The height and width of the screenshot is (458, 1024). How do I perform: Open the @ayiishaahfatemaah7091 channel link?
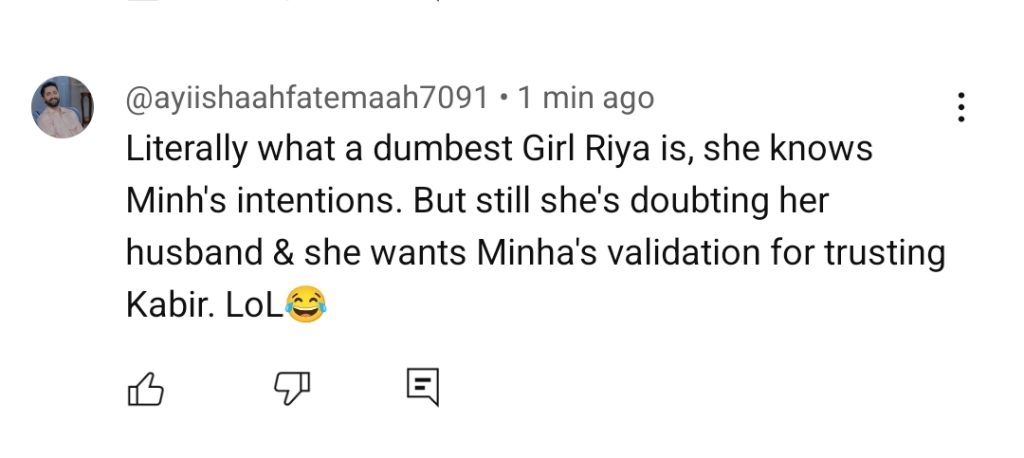[x=308, y=98]
